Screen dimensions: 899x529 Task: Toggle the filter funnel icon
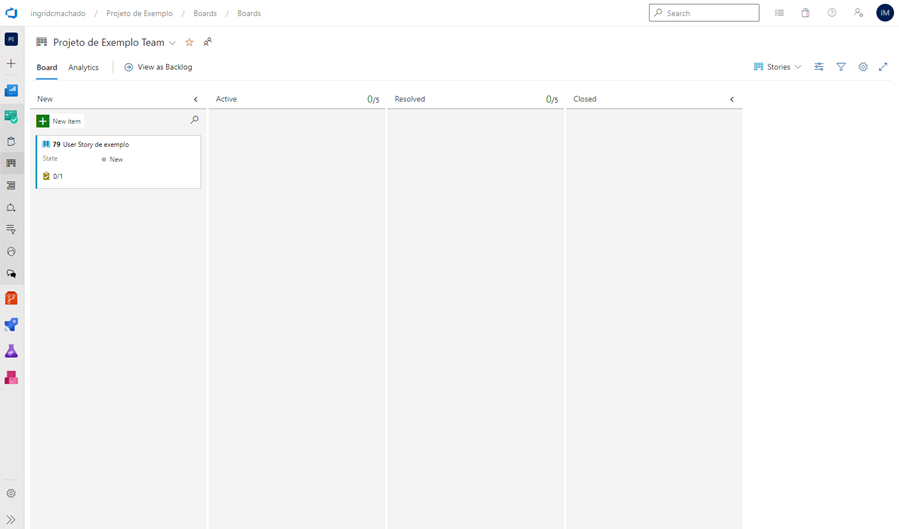[x=841, y=67]
